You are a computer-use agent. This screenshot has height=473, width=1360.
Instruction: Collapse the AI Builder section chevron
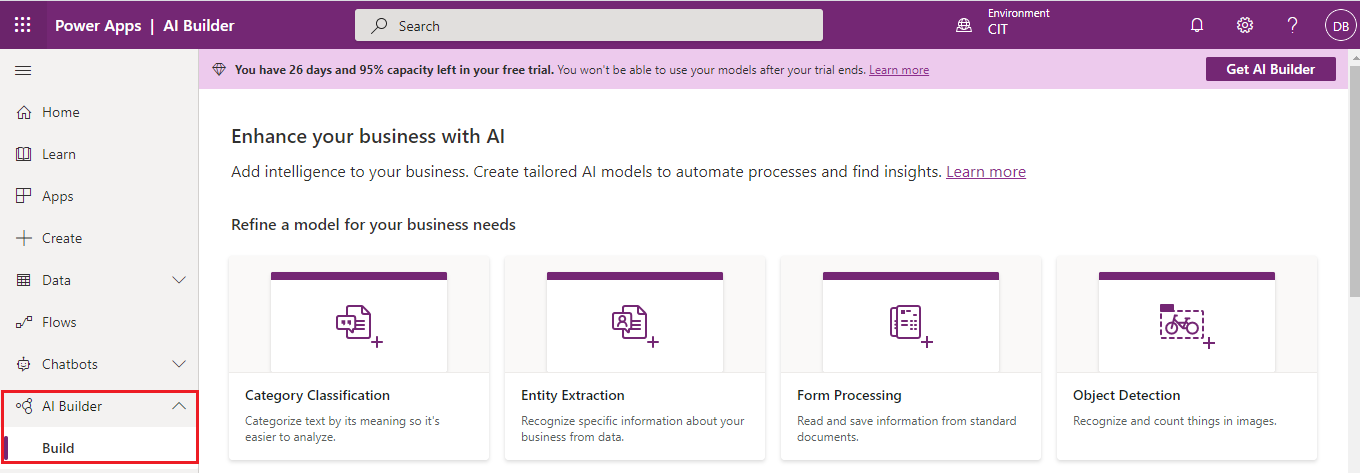pos(180,406)
